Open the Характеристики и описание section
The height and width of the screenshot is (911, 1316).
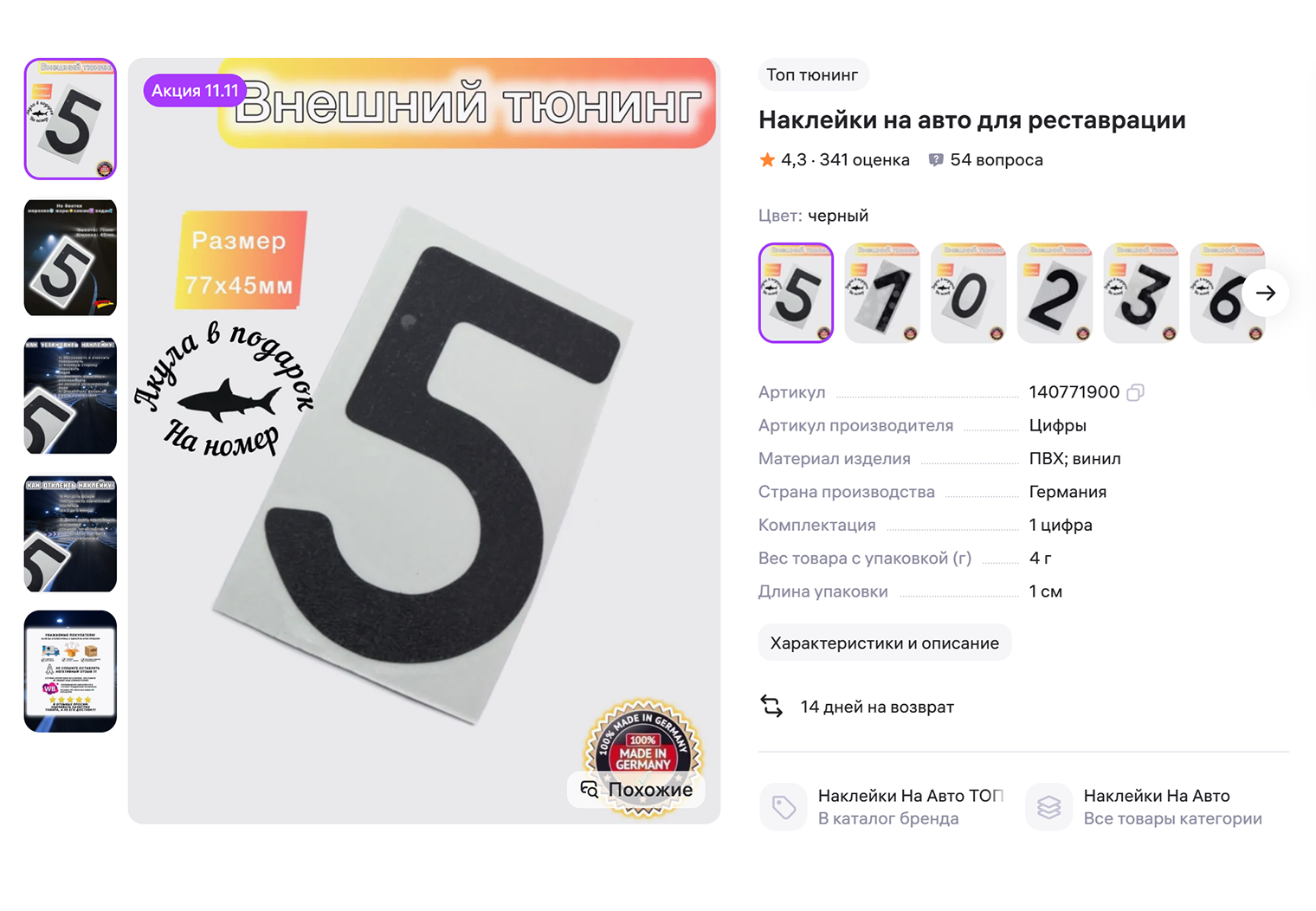click(885, 643)
